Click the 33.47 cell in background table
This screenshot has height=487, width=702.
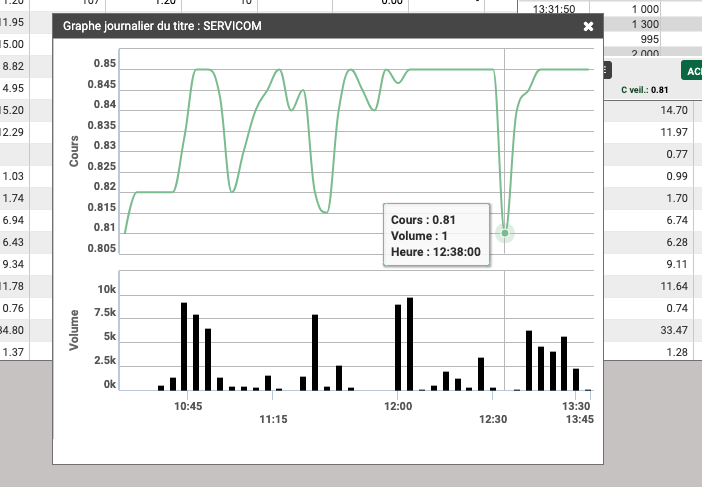pos(674,330)
